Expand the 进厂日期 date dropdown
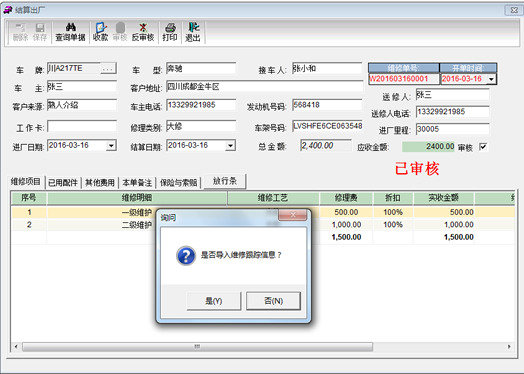Image resolution: width=524 pixels, height=374 pixels. (x=111, y=146)
